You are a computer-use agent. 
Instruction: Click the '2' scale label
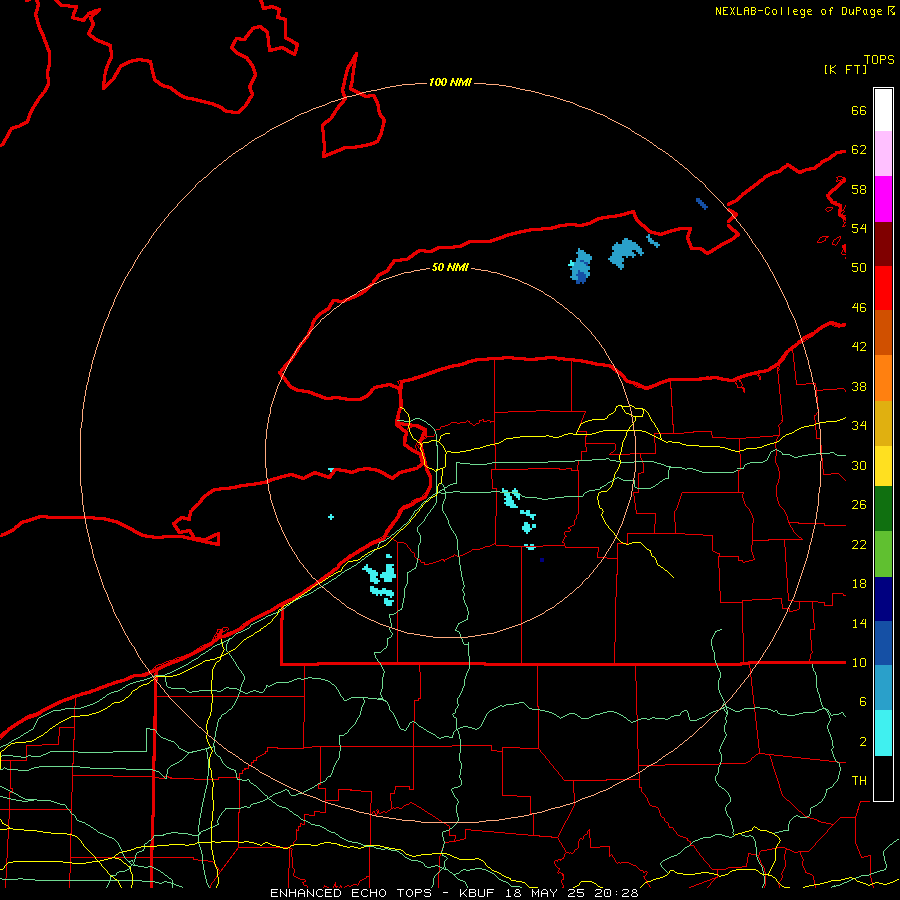point(862,742)
